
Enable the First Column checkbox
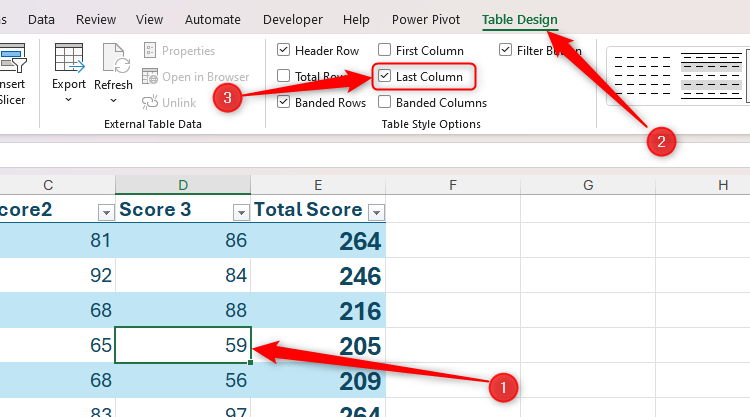point(385,50)
